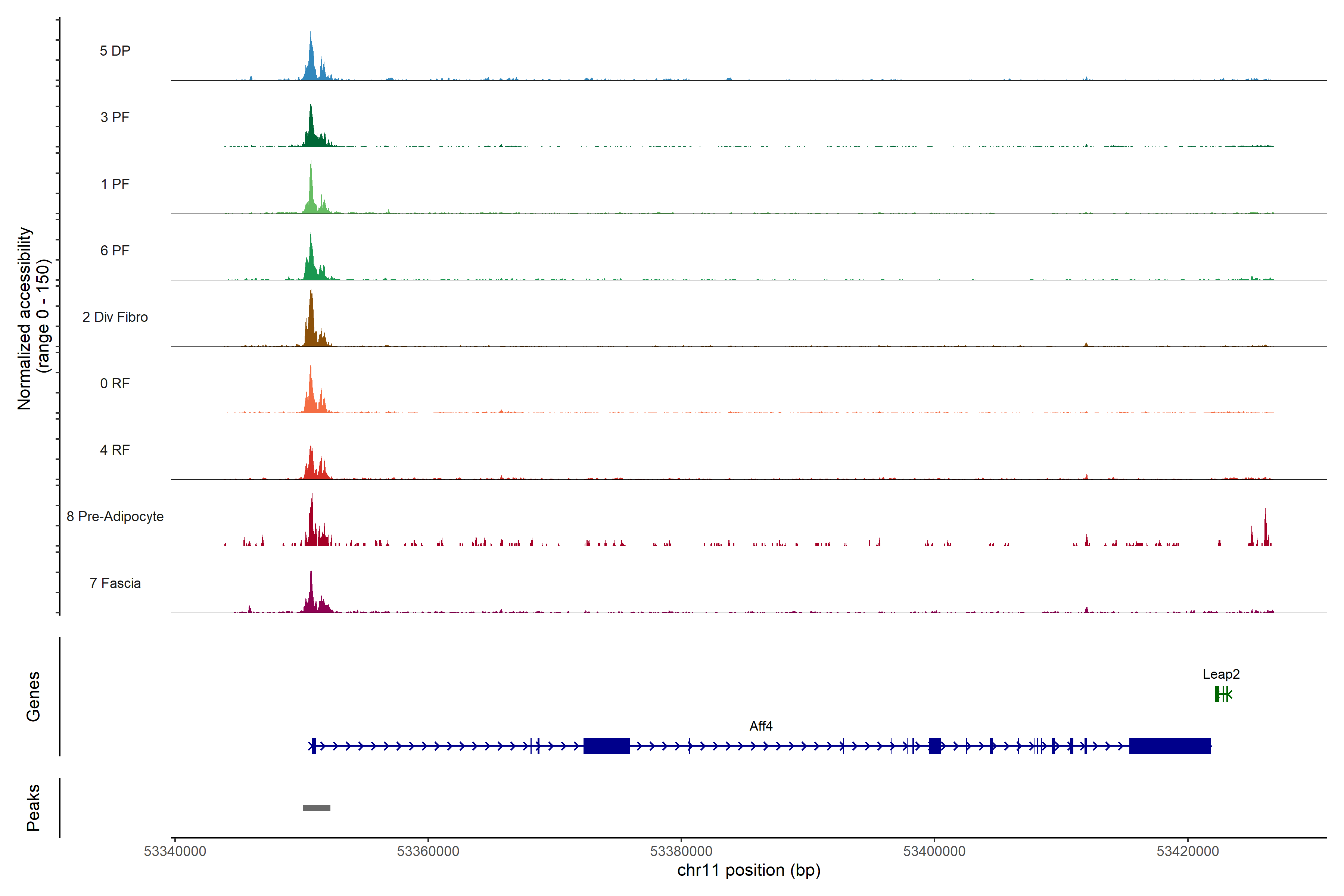The height and width of the screenshot is (896, 1344).
Task: Click the 1 PF track label
Action: (115, 184)
